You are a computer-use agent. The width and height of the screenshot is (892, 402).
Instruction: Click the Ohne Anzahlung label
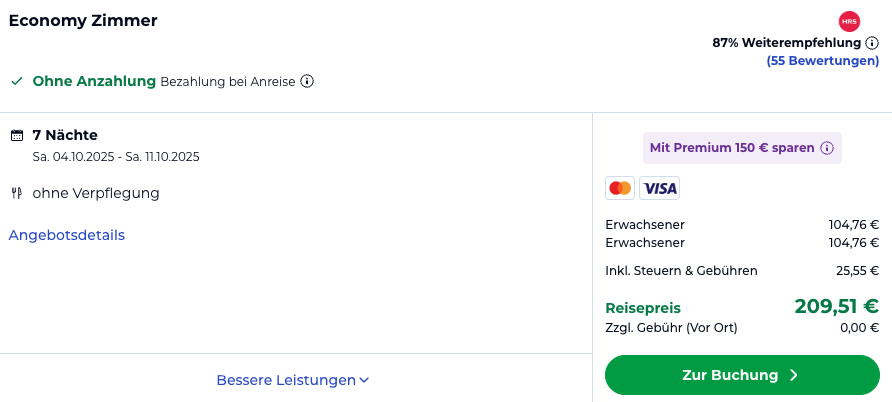pyautogui.click(x=94, y=81)
